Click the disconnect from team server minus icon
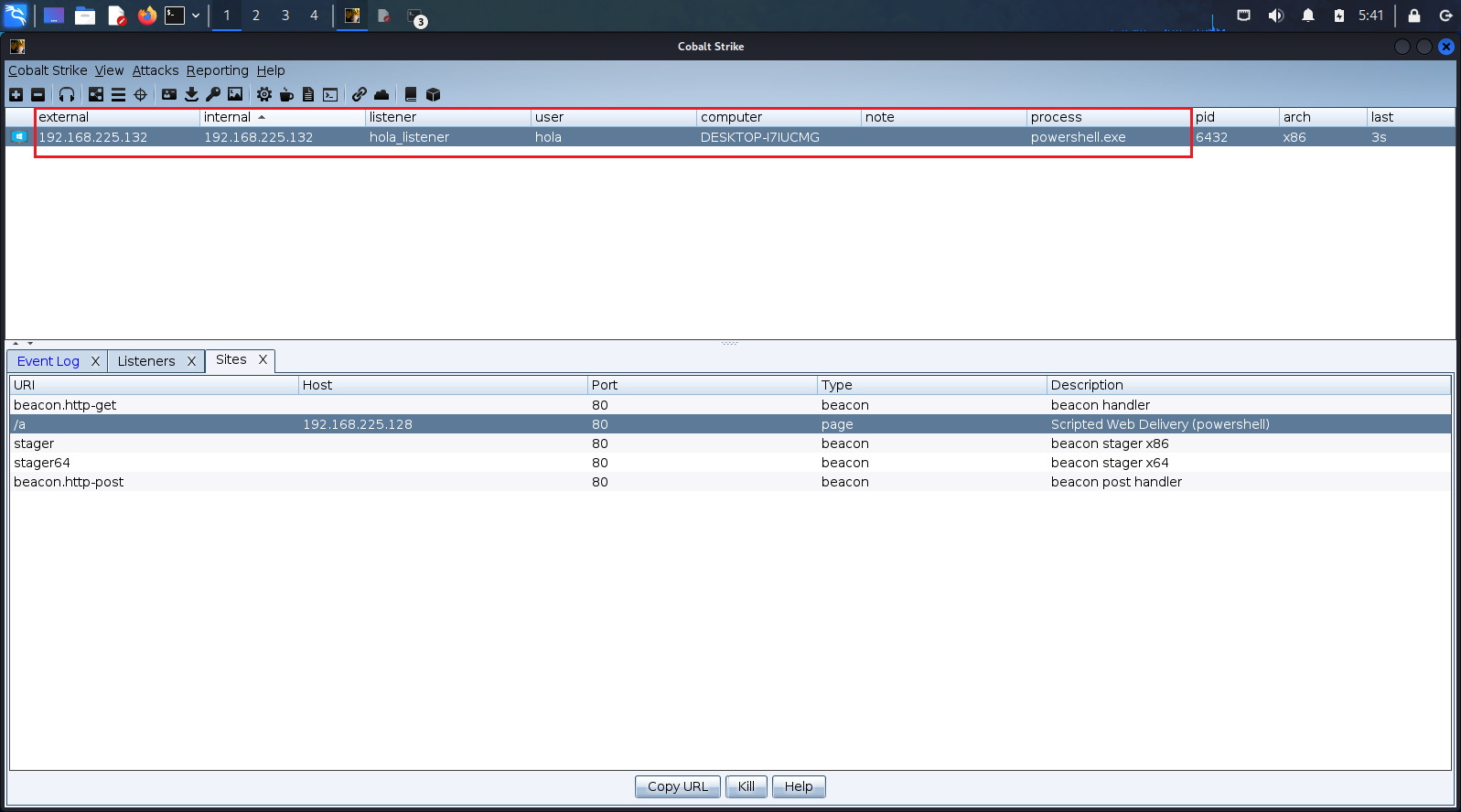 click(38, 94)
